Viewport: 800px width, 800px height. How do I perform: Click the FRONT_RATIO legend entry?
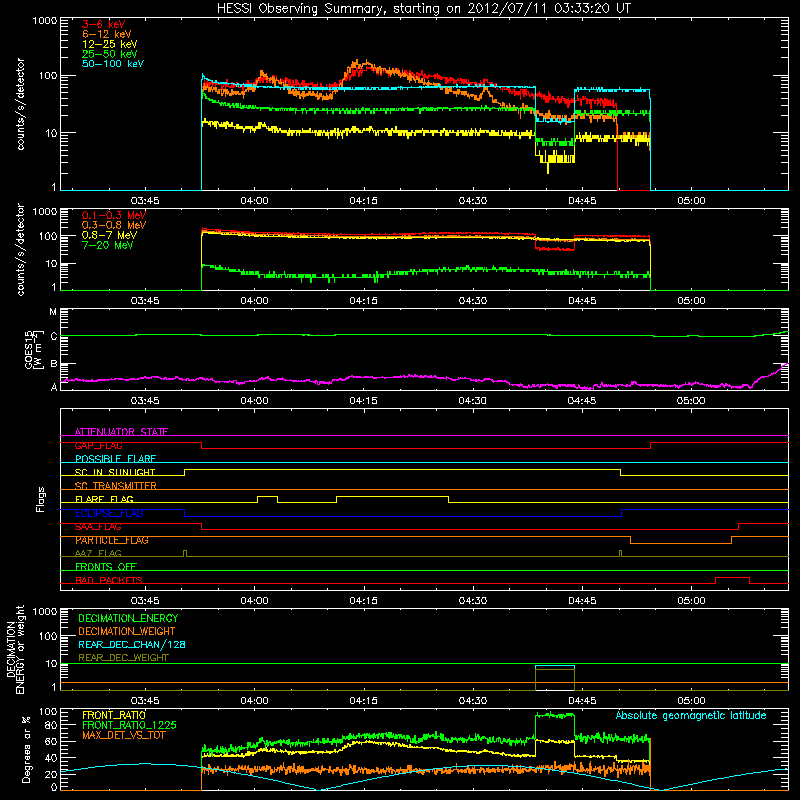pyautogui.click(x=114, y=715)
